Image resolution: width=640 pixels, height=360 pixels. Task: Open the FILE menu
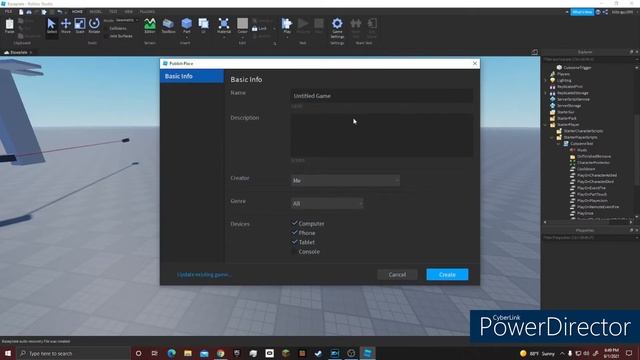click(8, 12)
